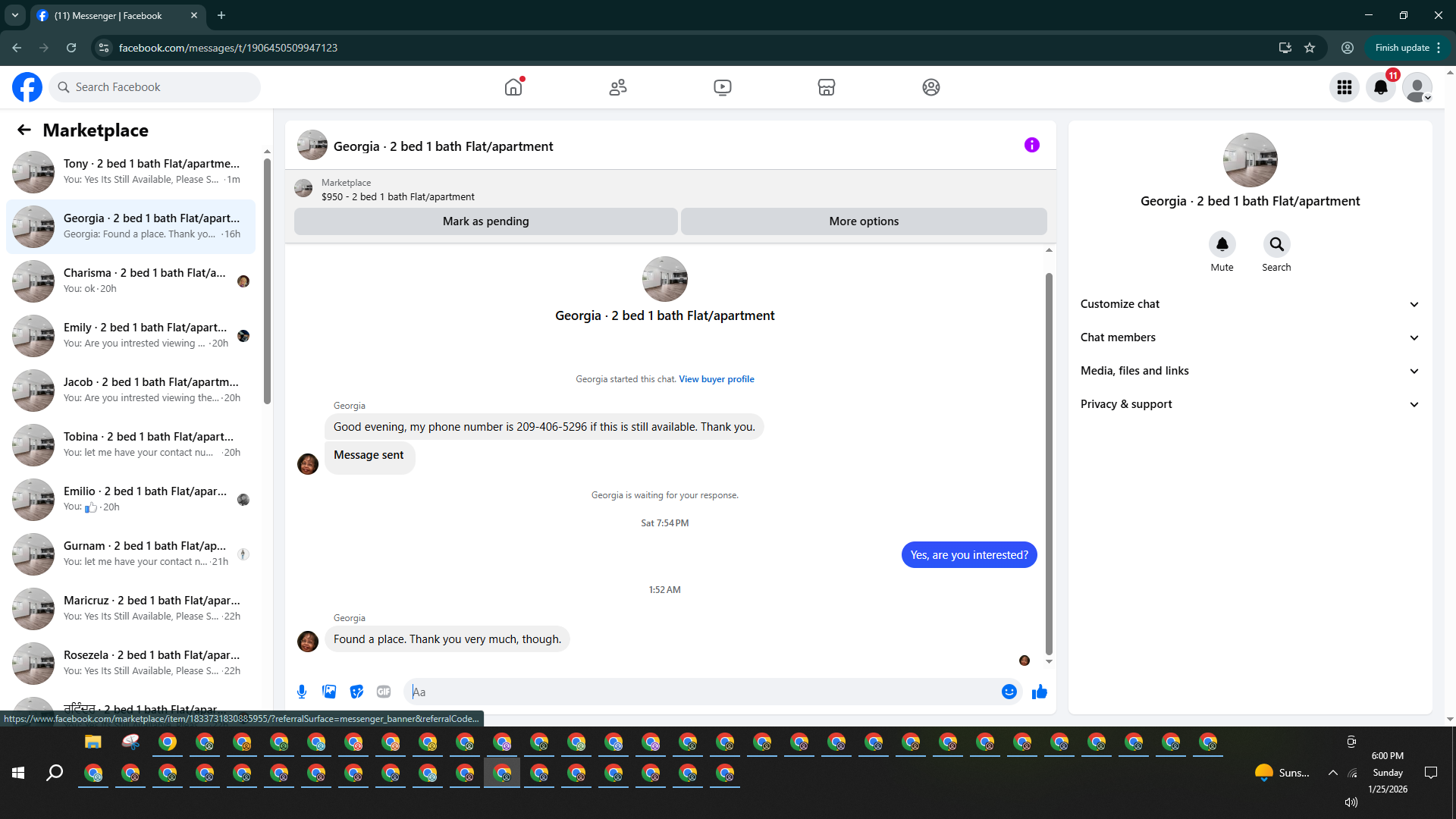Open the Marketplace storefront icon
Image resolution: width=1456 pixels, height=819 pixels.
click(x=827, y=87)
